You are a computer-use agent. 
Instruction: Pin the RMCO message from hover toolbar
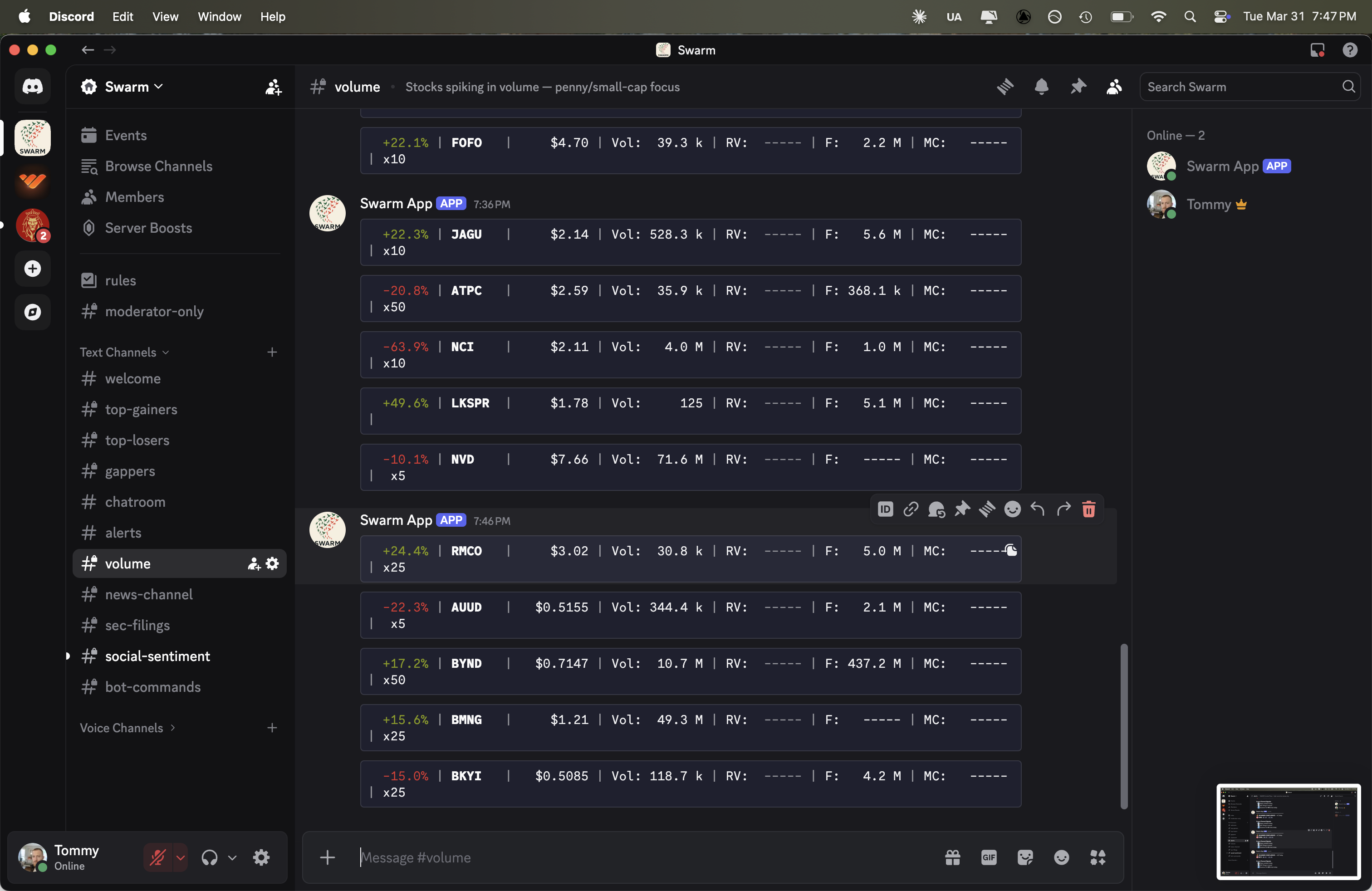pos(962,509)
